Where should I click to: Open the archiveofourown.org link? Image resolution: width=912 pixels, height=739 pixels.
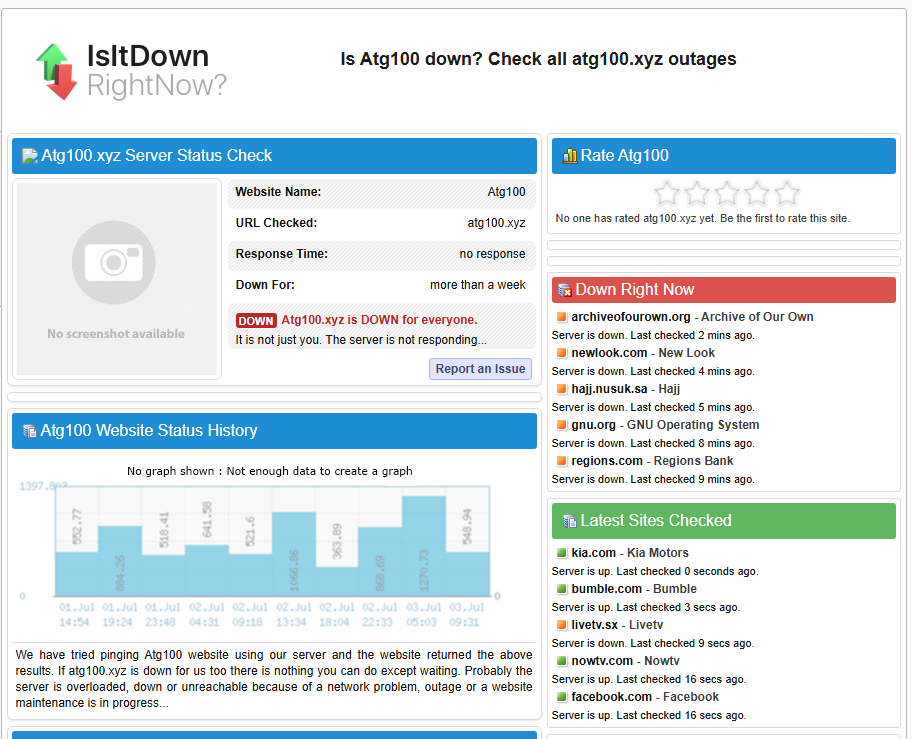(x=630, y=317)
